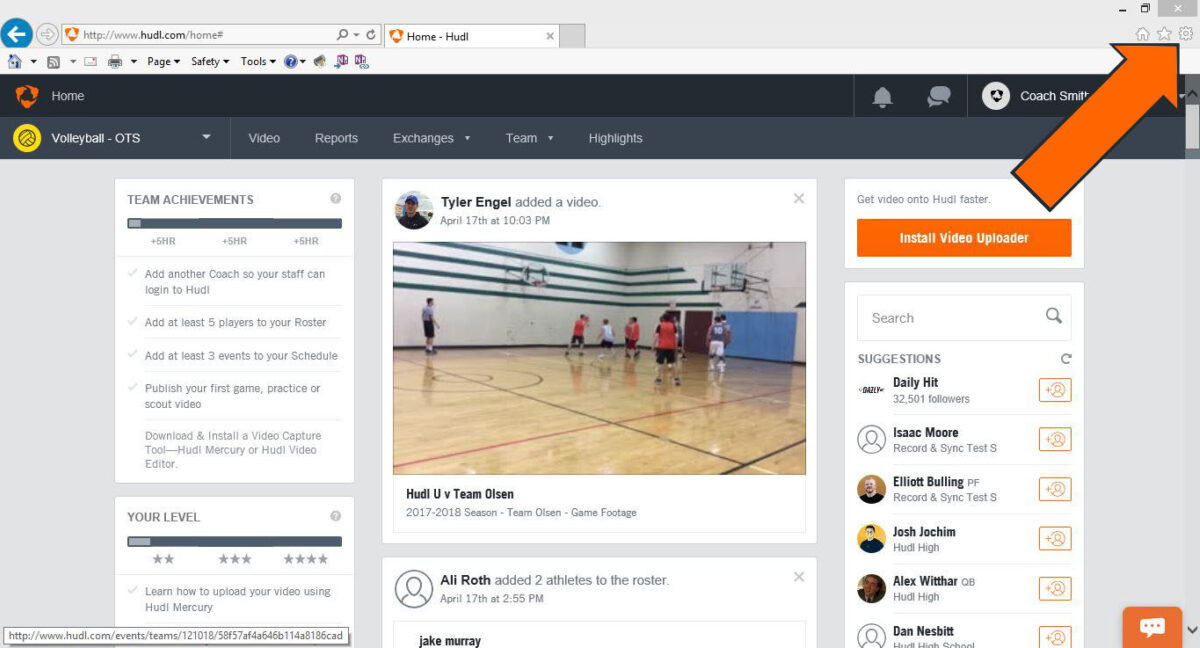Open Daily Hit suggestion name
Viewport: 1200px width, 648px height.
pos(915,382)
